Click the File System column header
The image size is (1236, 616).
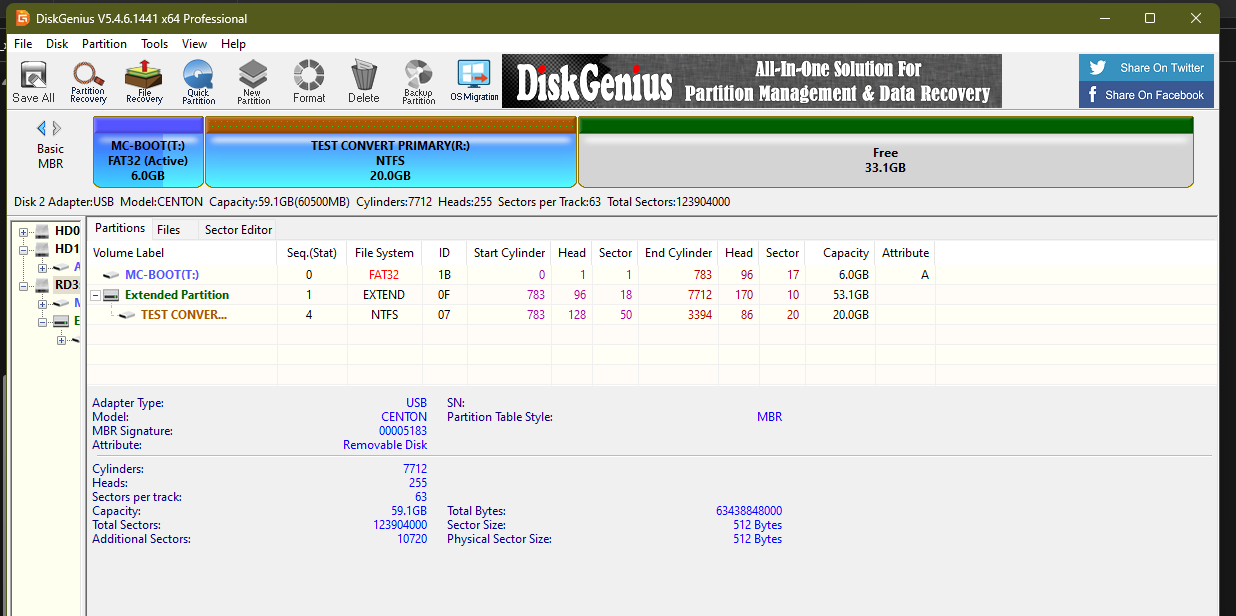[384, 253]
